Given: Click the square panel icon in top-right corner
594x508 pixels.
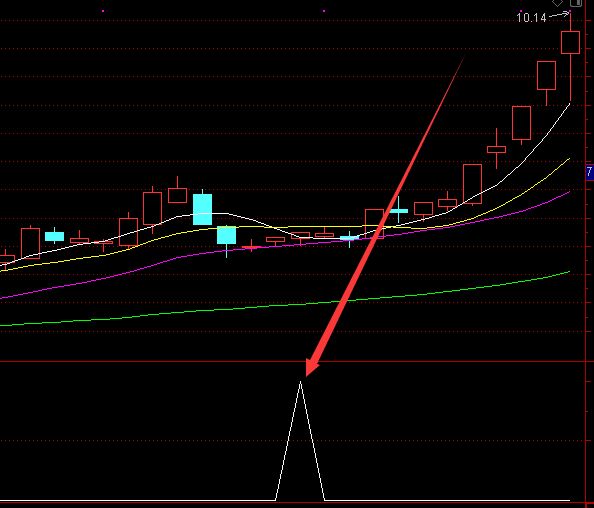Looking at the screenshot, I should [576, 3].
